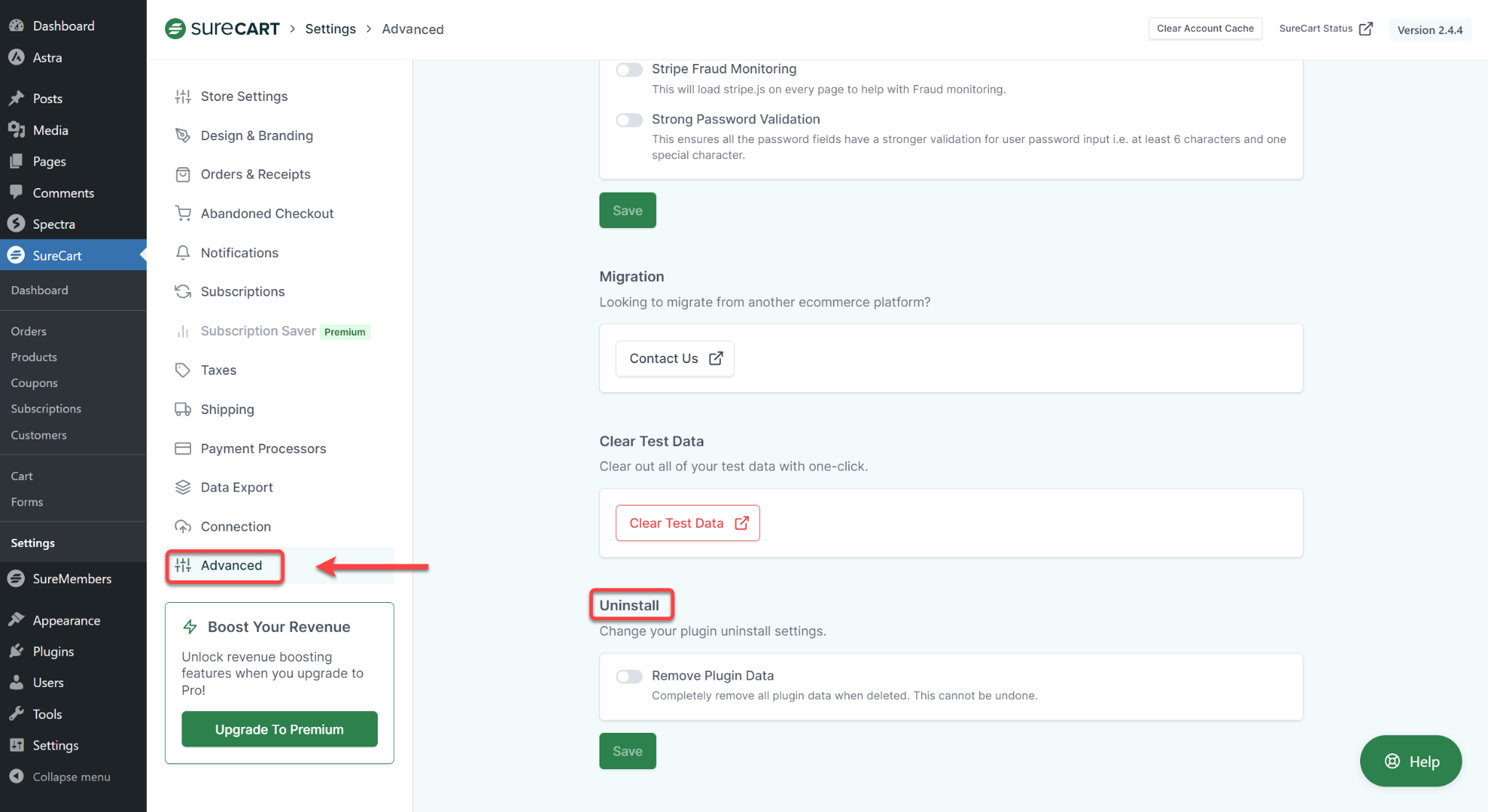Open the Data Export layers icon
Viewport: 1488px width, 812px height.
pos(183,487)
